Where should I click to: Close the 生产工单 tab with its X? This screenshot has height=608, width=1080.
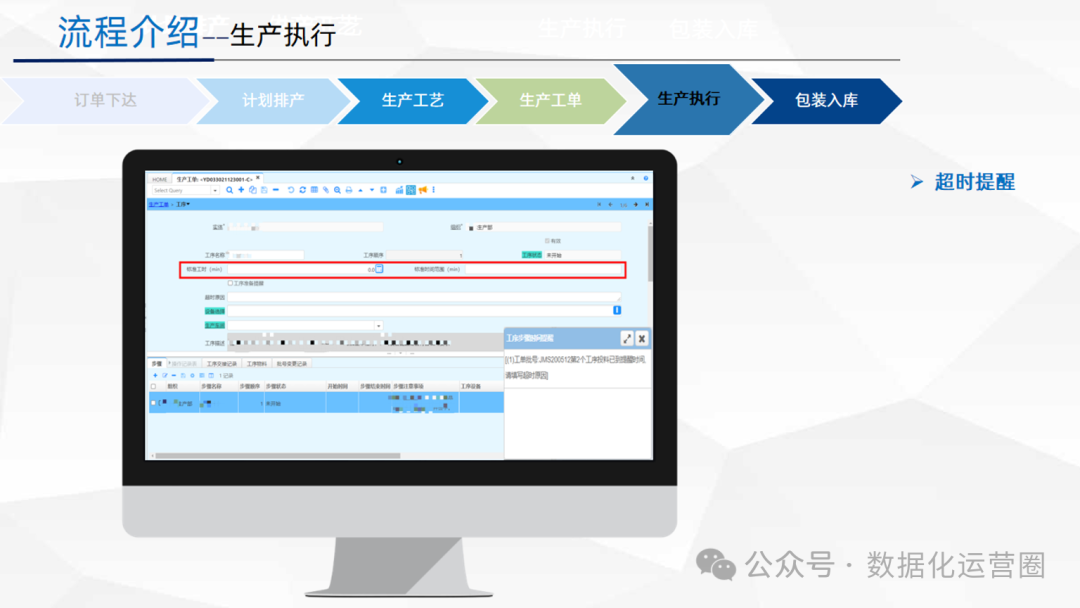258,178
